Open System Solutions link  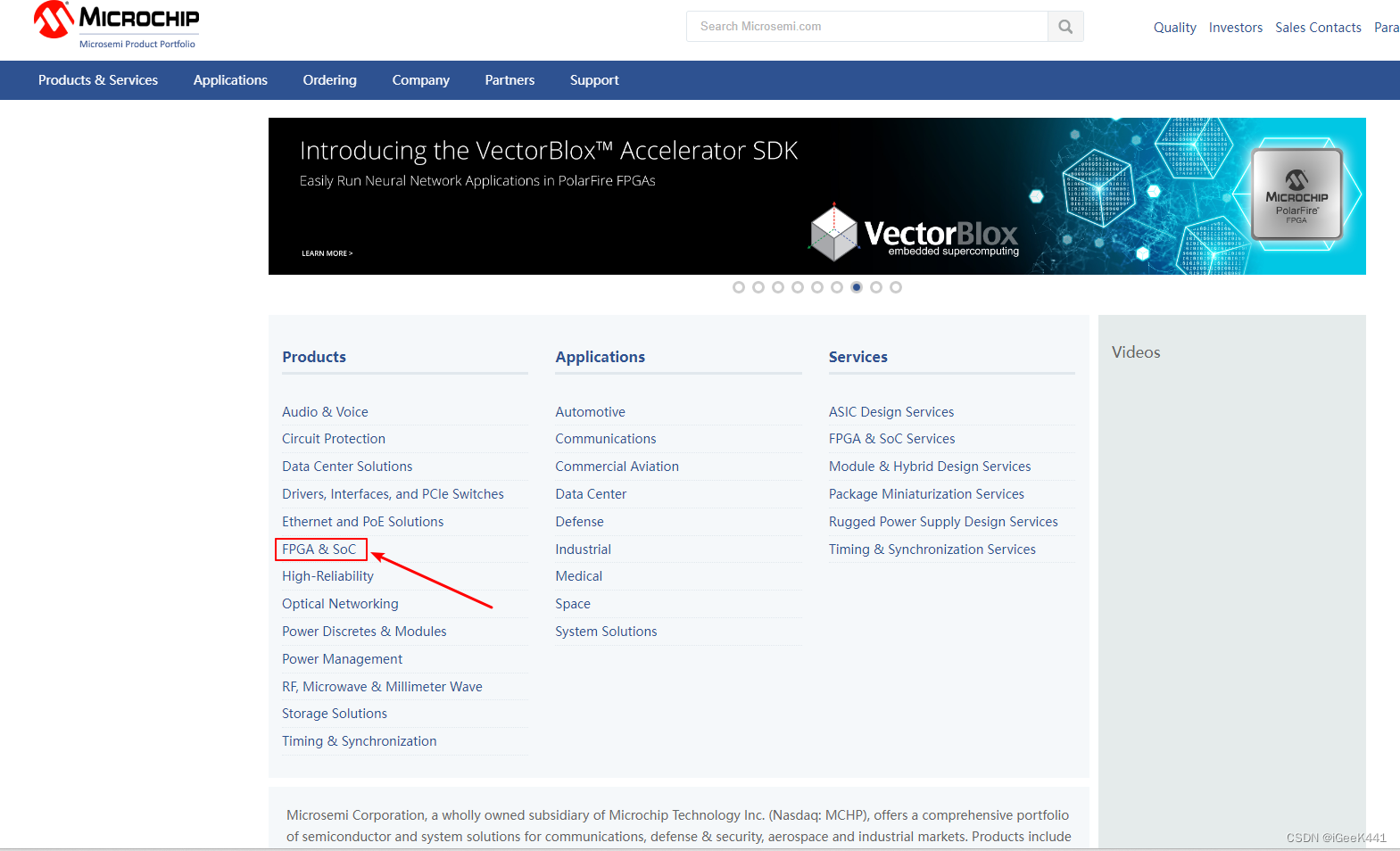pyautogui.click(x=606, y=632)
